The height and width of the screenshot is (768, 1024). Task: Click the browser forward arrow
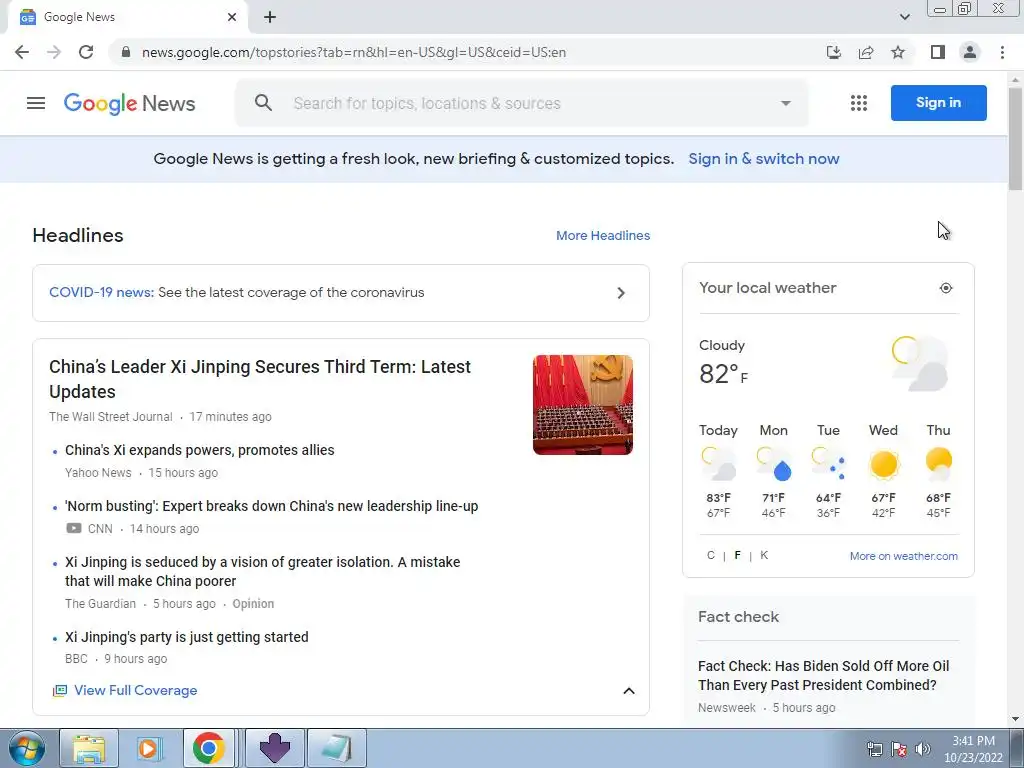[54, 52]
